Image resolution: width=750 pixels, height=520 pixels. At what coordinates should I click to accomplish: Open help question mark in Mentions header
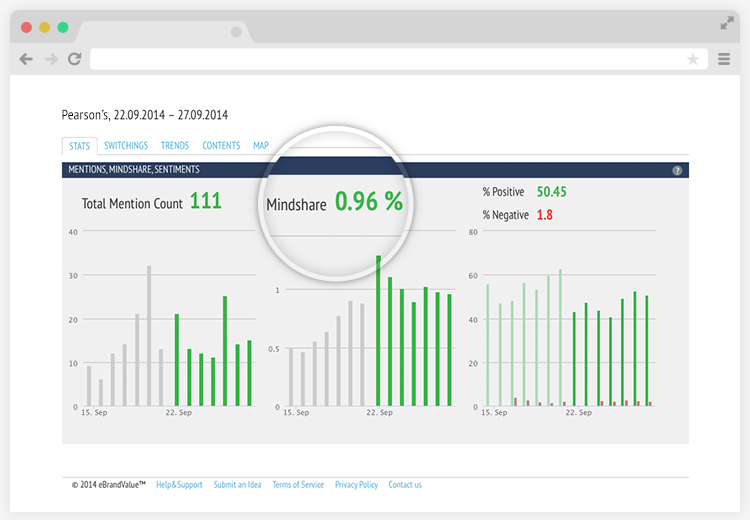tap(677, 170)
